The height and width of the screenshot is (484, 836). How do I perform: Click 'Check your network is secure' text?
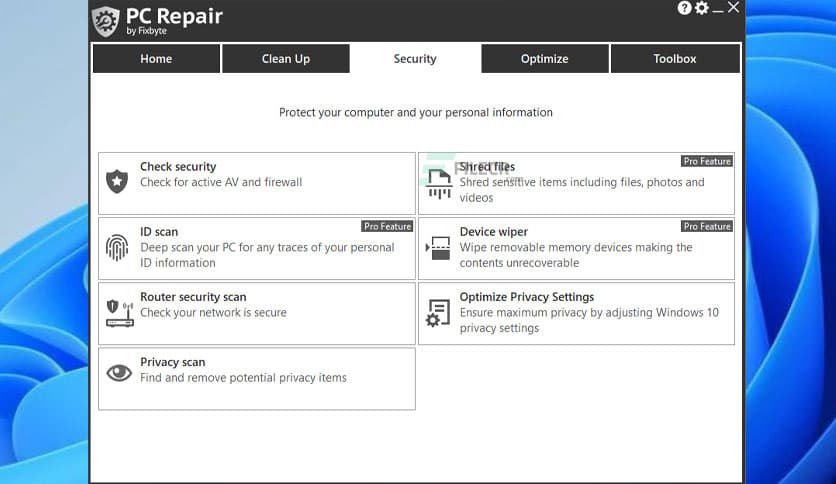(213, 313)
